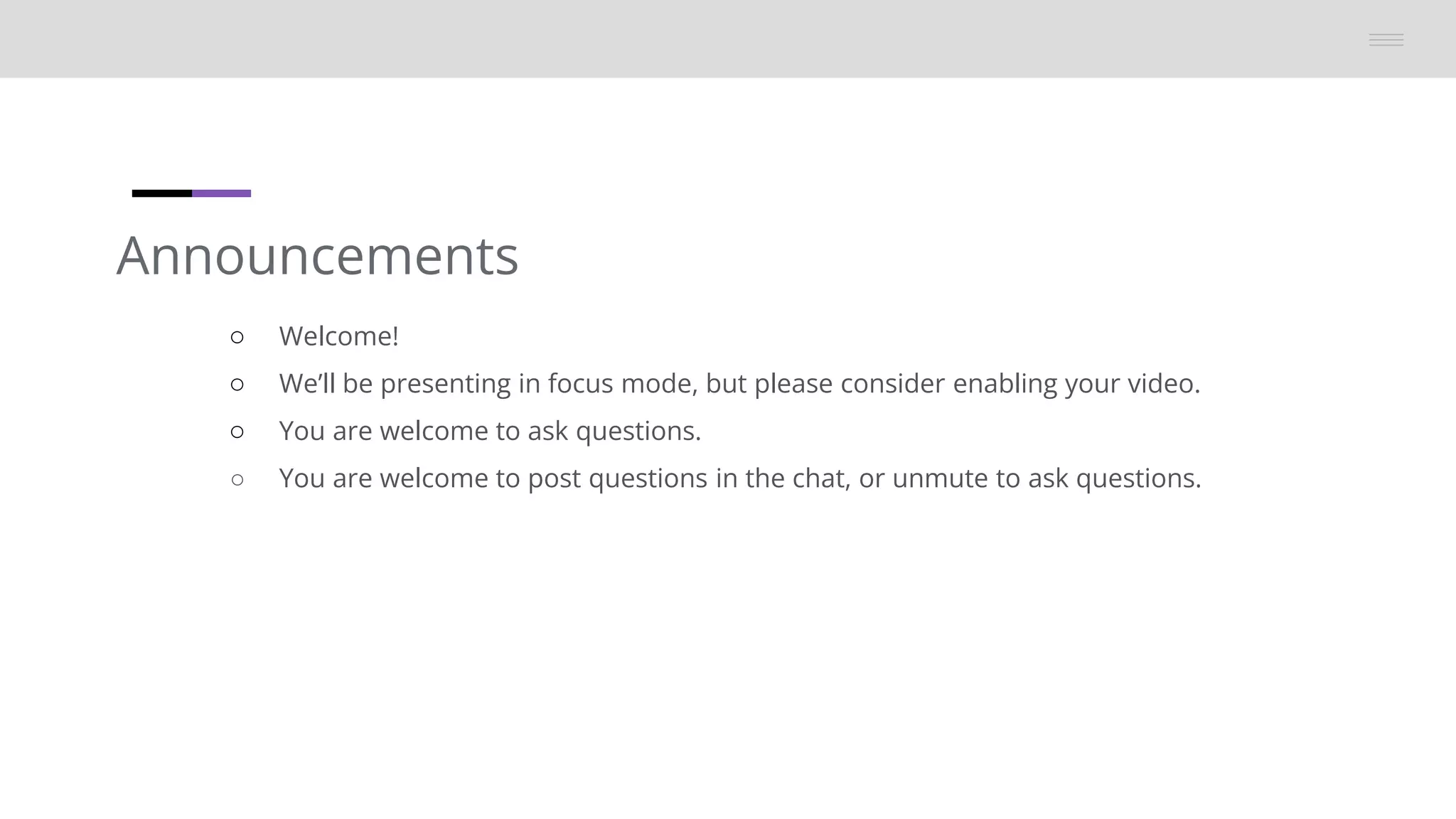Click the bullet circle beside focus mode line
Image resolution: width=1456 pixels, height=819 pixels.
point(237,385)
